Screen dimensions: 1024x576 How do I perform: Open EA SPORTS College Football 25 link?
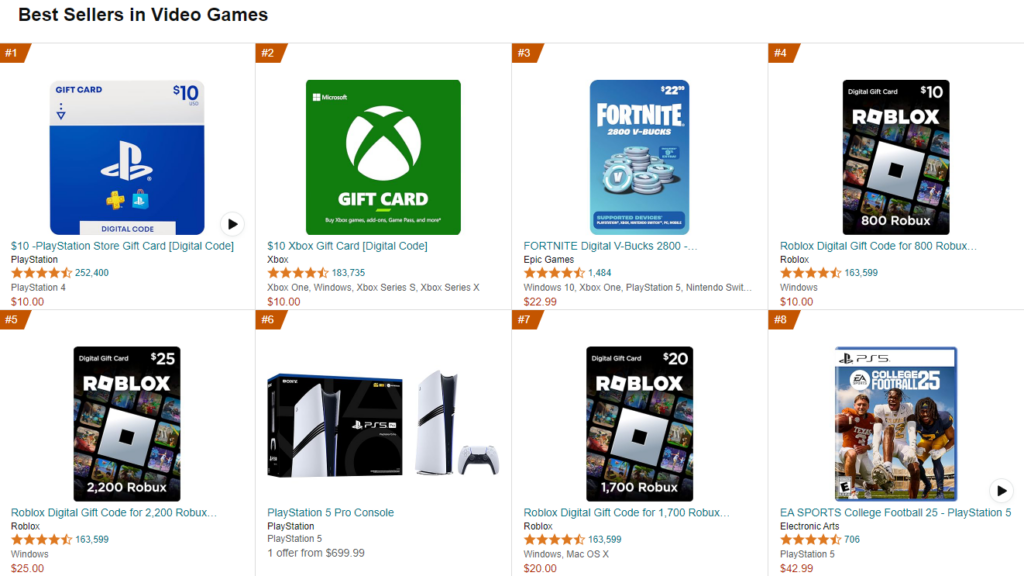[x=895, y=512]
